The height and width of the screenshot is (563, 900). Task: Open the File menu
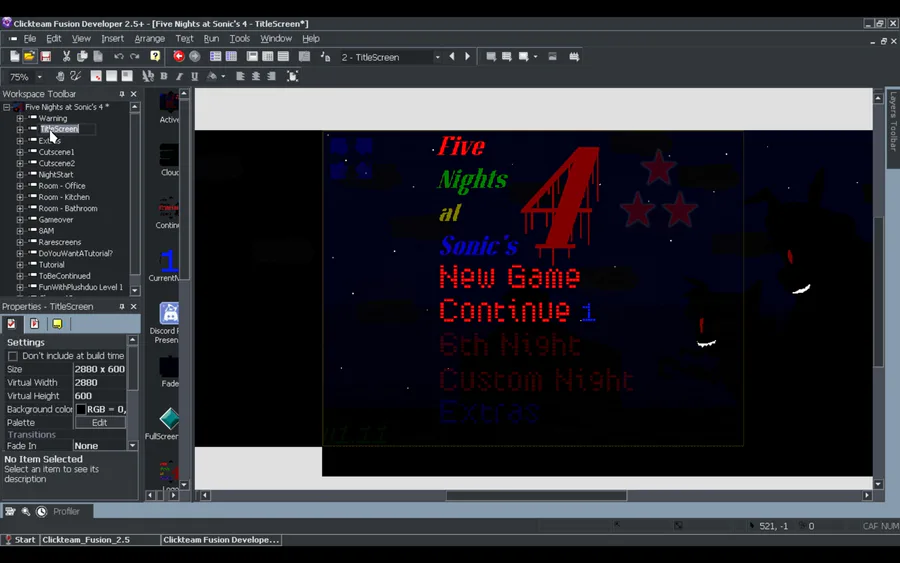click(30, 38)
